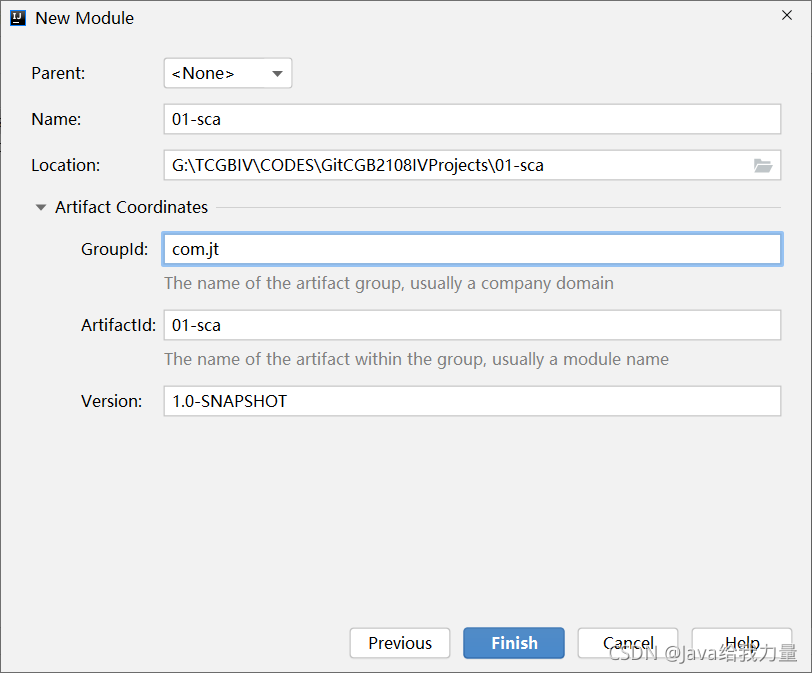Viewport: 812px width, 673px height.
Task: Click the IntelliJ IDEA logo in title bar
Action: [18, 18]
